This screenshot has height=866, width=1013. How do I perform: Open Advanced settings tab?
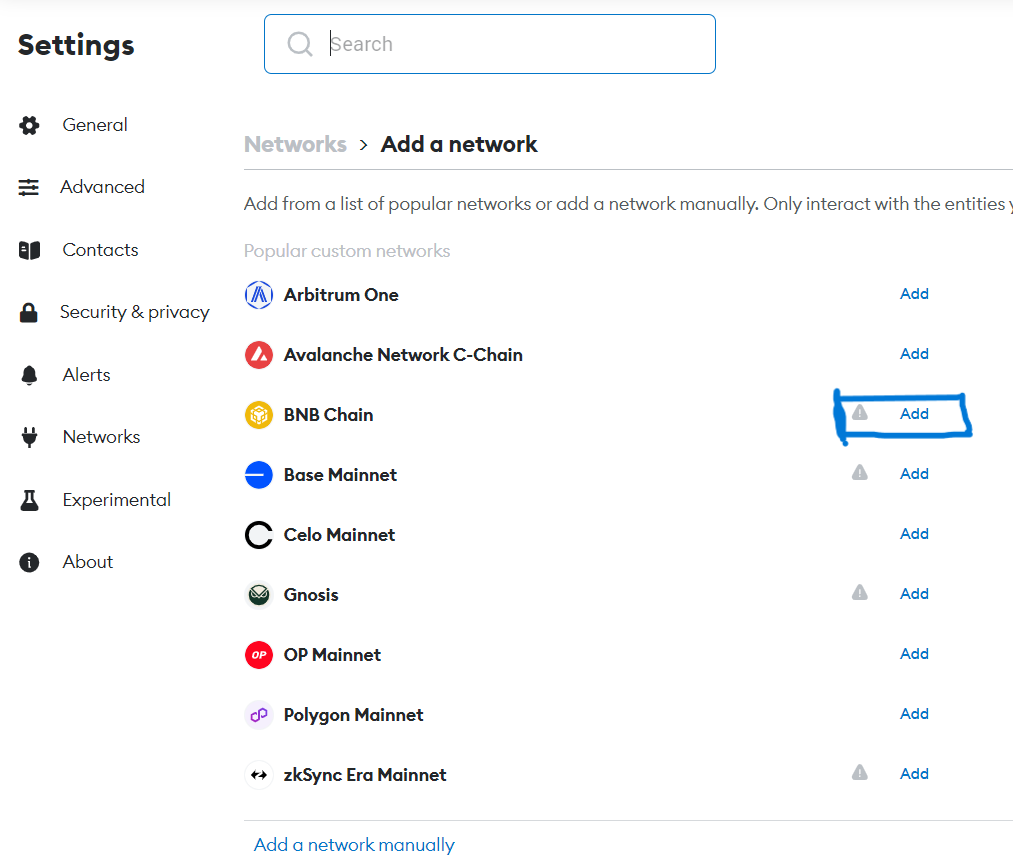coord(102,187)
